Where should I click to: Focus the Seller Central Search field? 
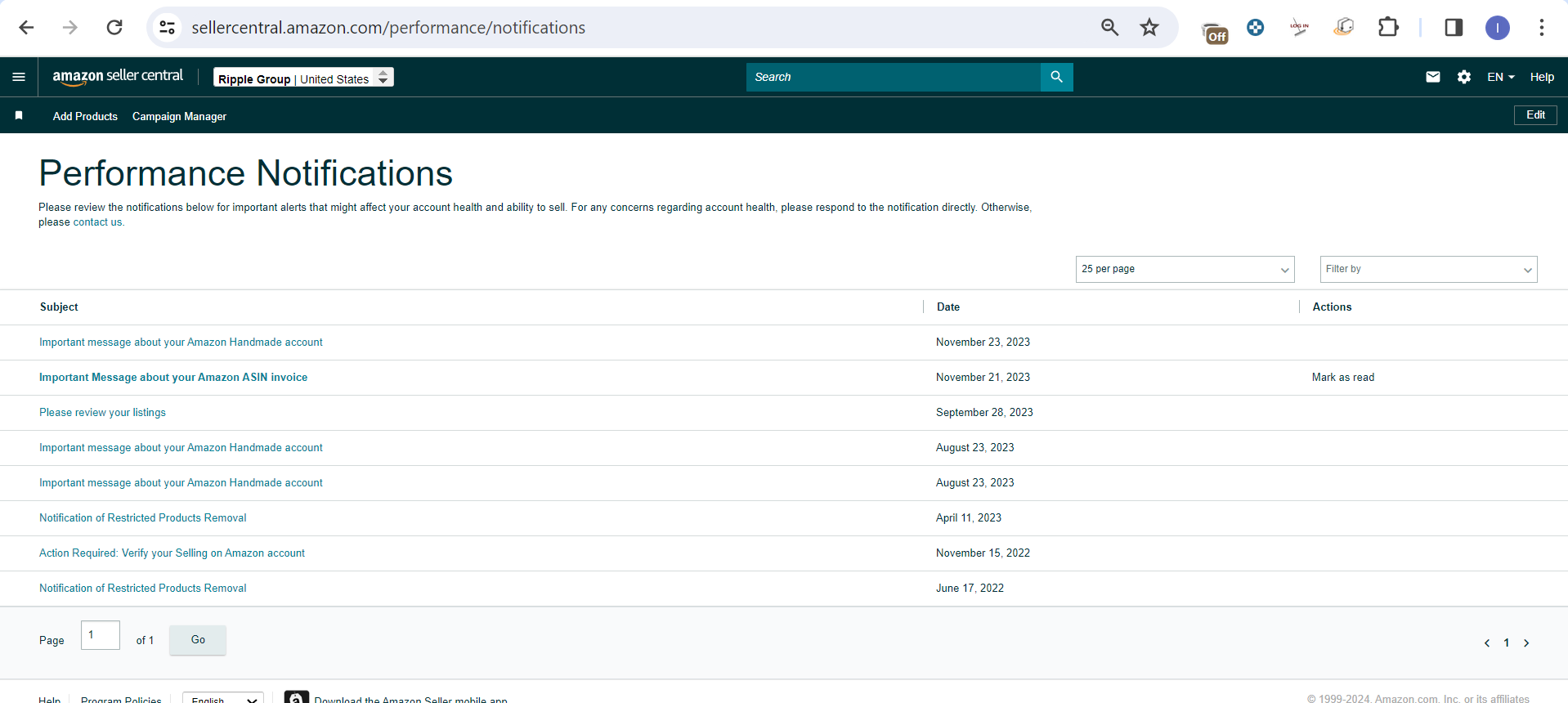tap(894, 77)
